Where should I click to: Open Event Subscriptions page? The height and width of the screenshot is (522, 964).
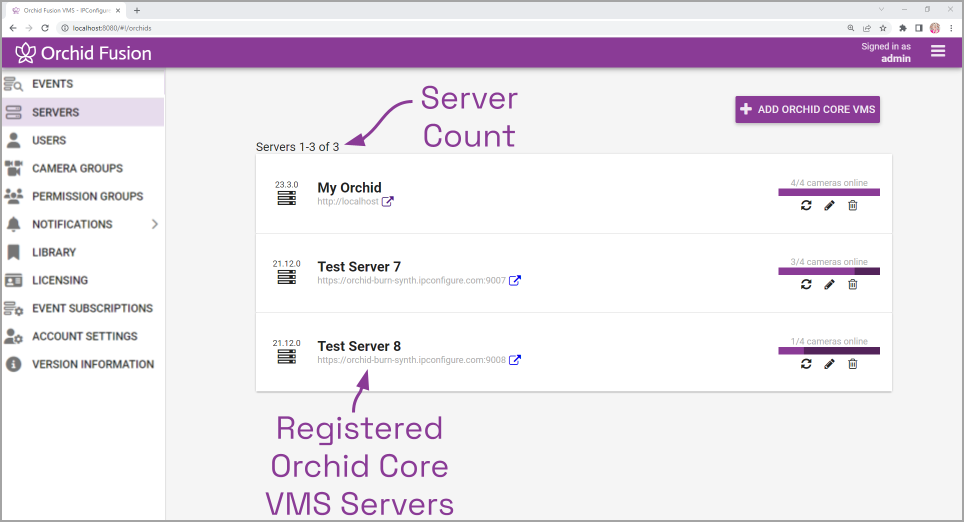(x=83, y=308)
